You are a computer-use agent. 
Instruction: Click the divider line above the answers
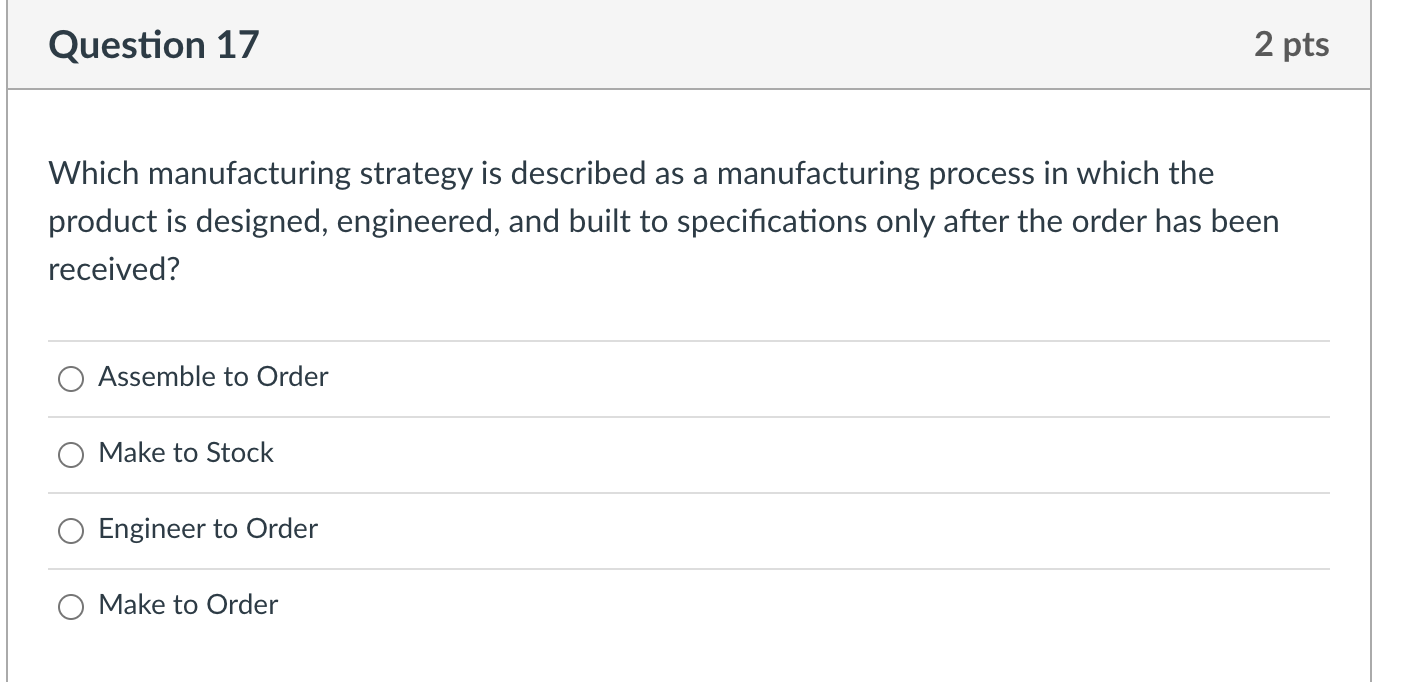688,340
